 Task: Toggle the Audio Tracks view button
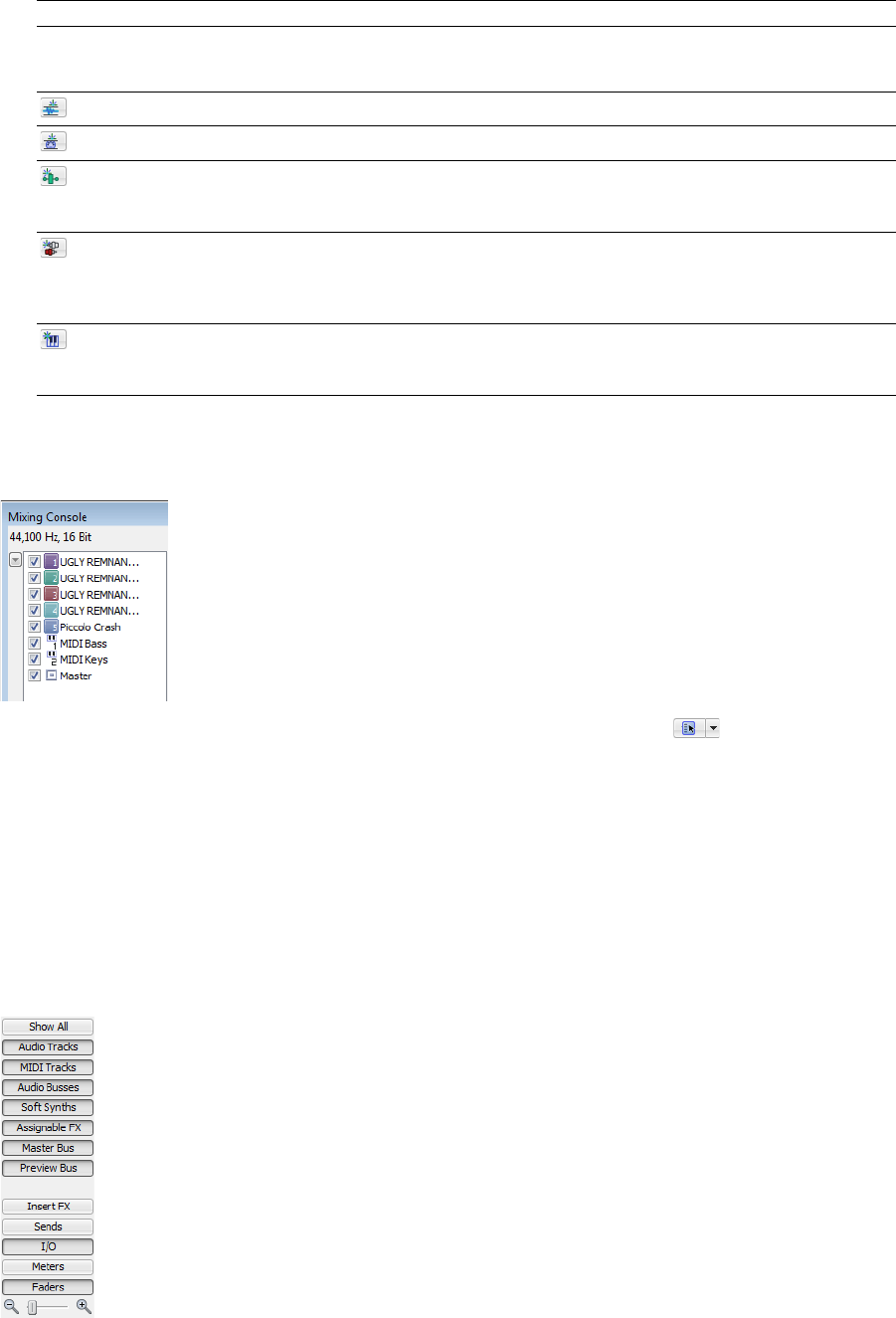point(48,1046)
